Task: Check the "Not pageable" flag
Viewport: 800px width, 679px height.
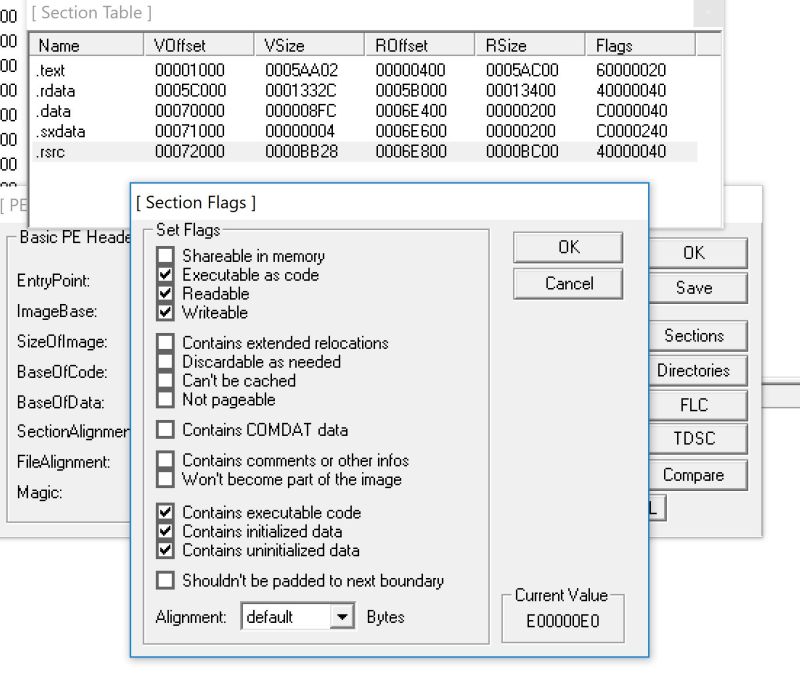Action: click(x=166, y=398)
